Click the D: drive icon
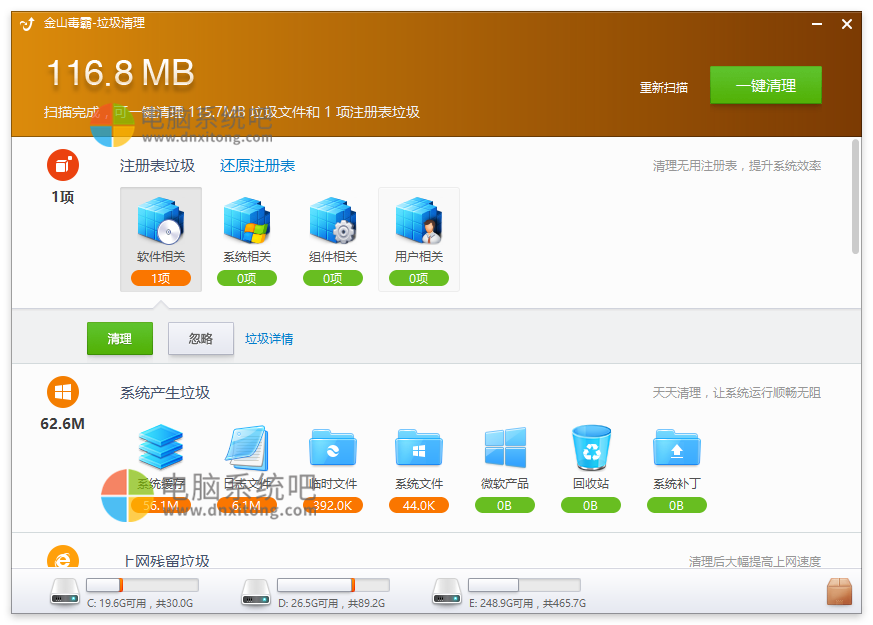873x625 pixels. pos(256,592)
